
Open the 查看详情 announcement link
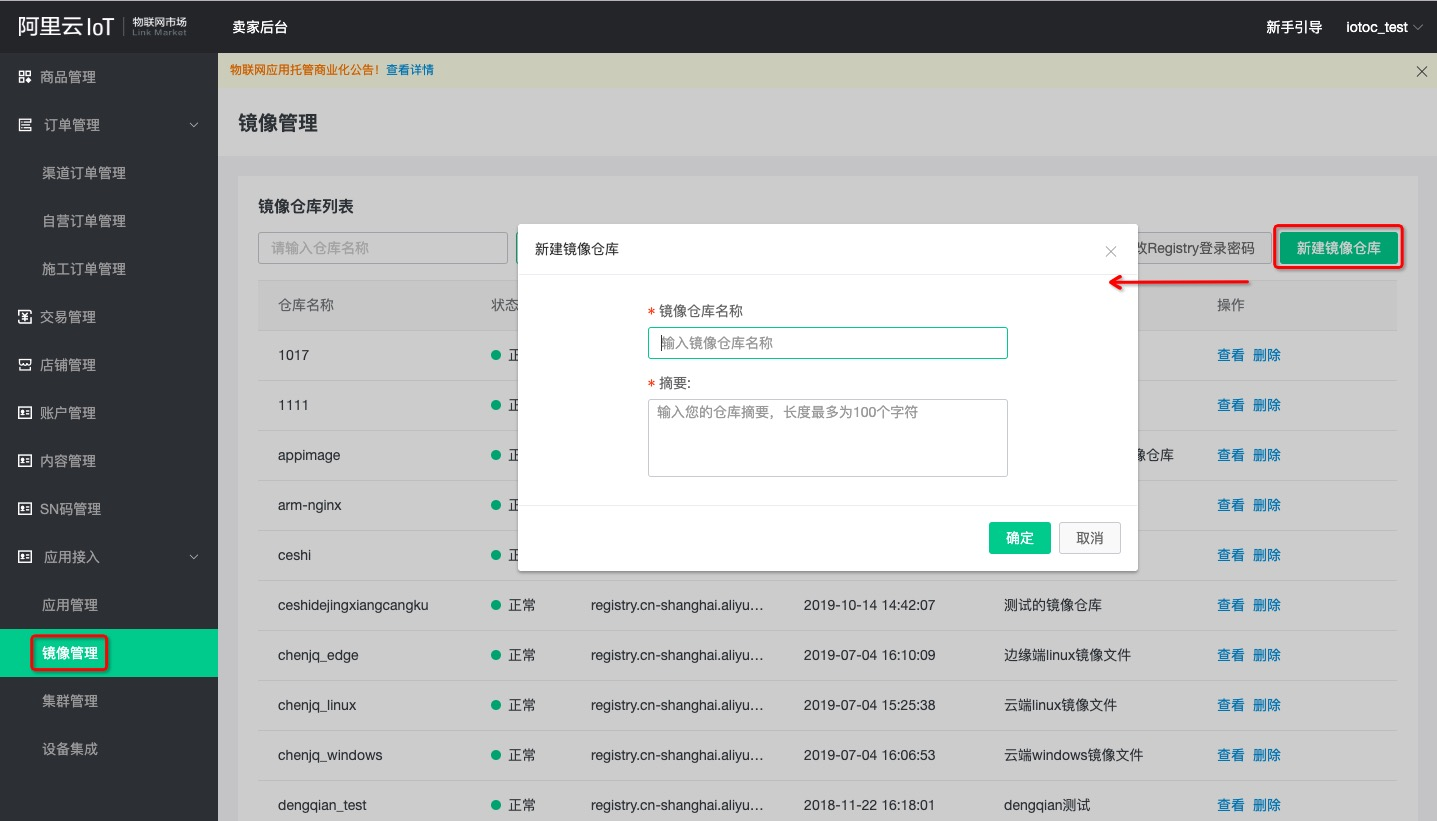[x=410, y=70]
